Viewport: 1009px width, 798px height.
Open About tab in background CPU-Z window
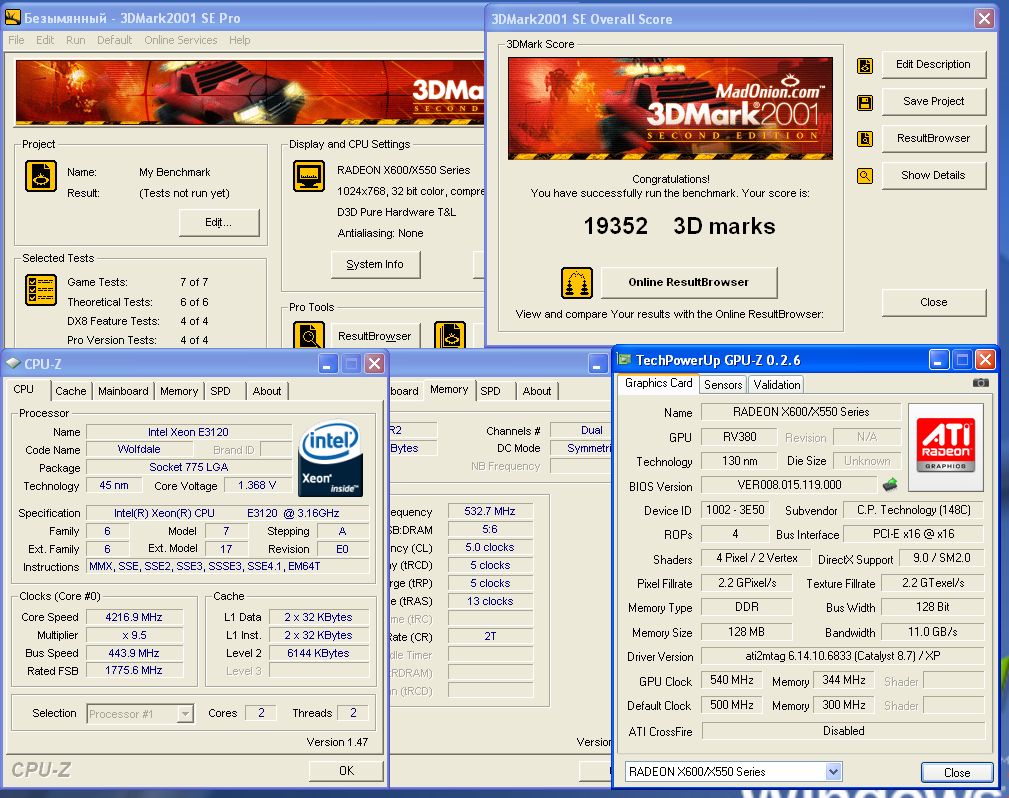(537, 391)
